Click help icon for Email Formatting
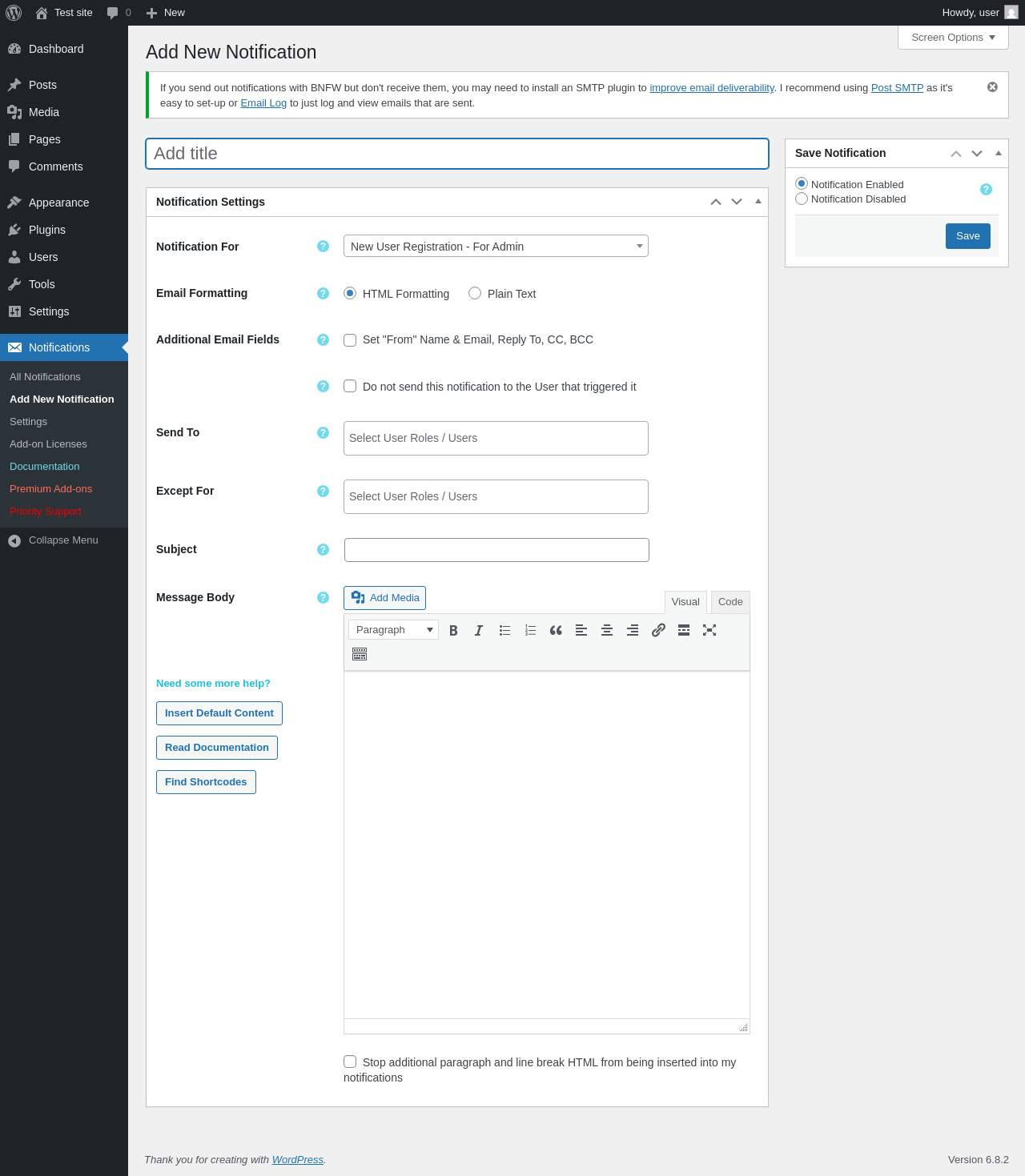The width and height of the screenshot is (1025, 1176). 323,294
